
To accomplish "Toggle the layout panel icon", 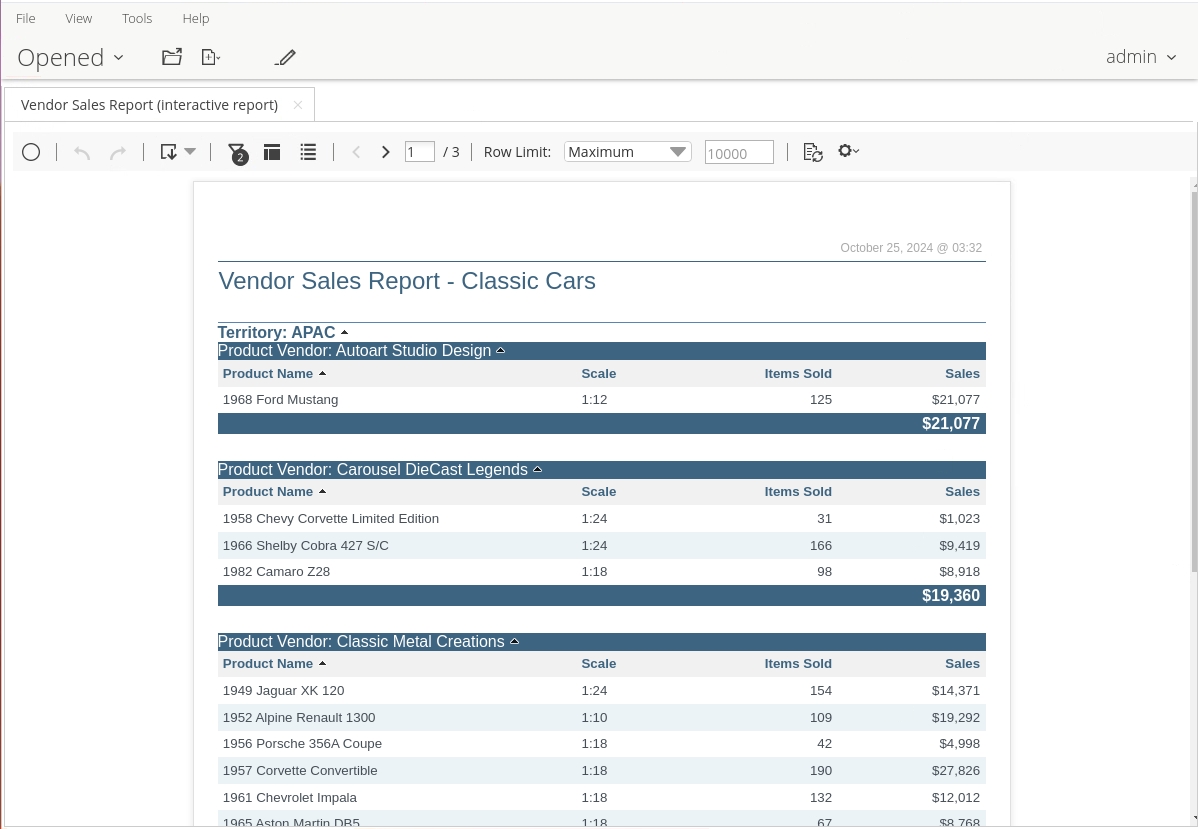I will click(272, 152).
